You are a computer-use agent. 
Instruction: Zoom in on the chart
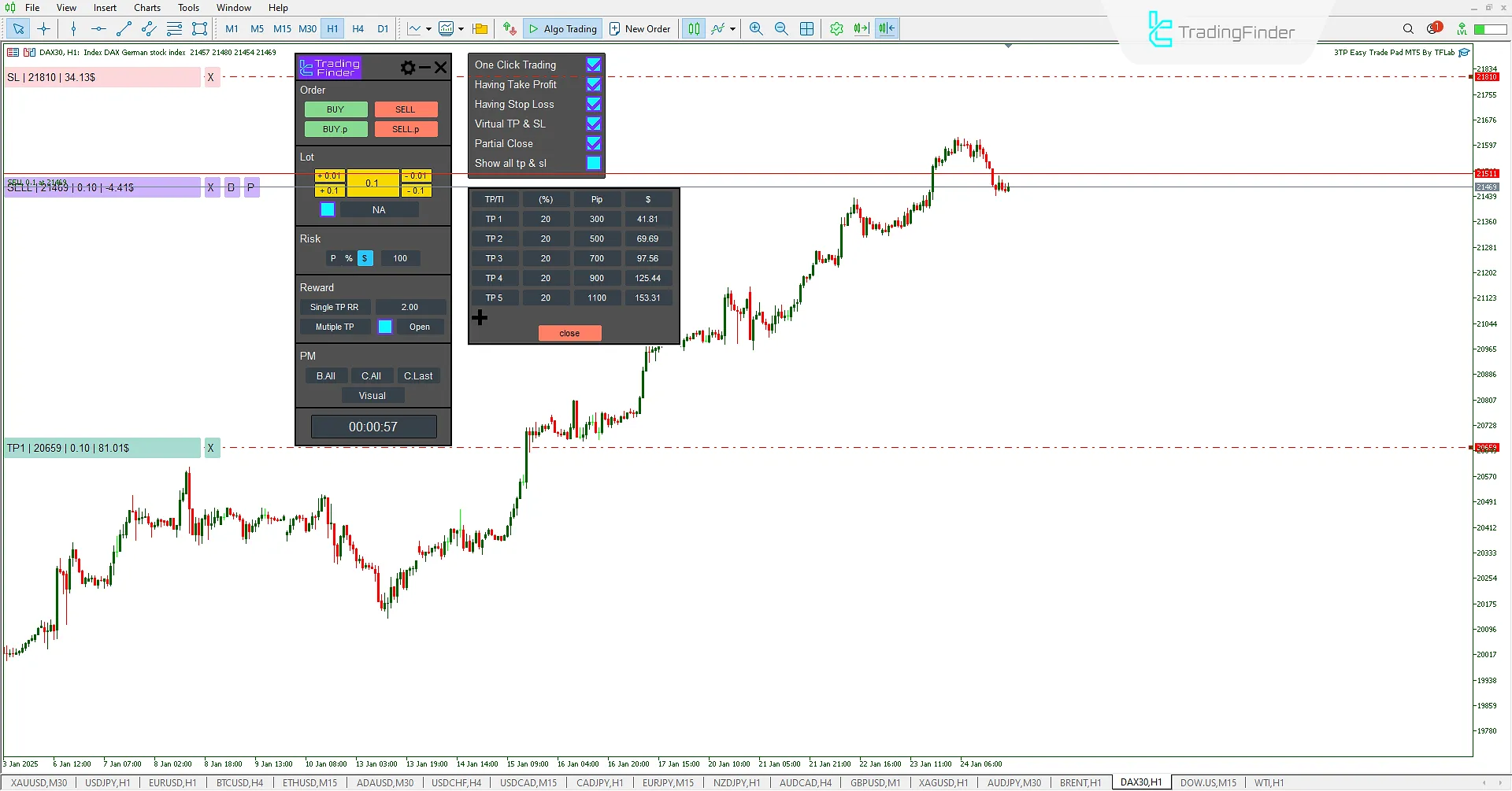click(x=755, y=28)
